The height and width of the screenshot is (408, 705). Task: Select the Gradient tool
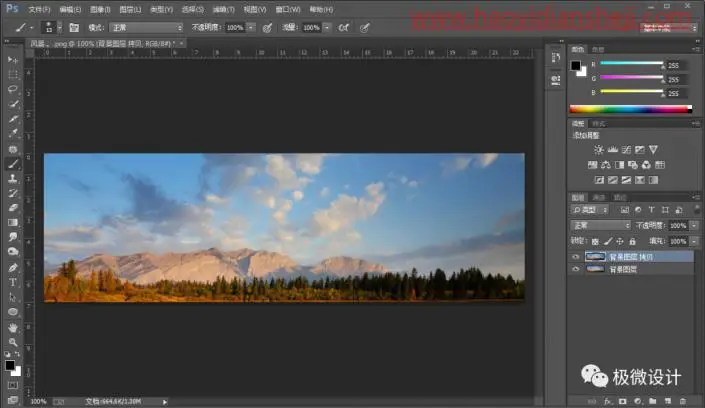tap(13, 223)
